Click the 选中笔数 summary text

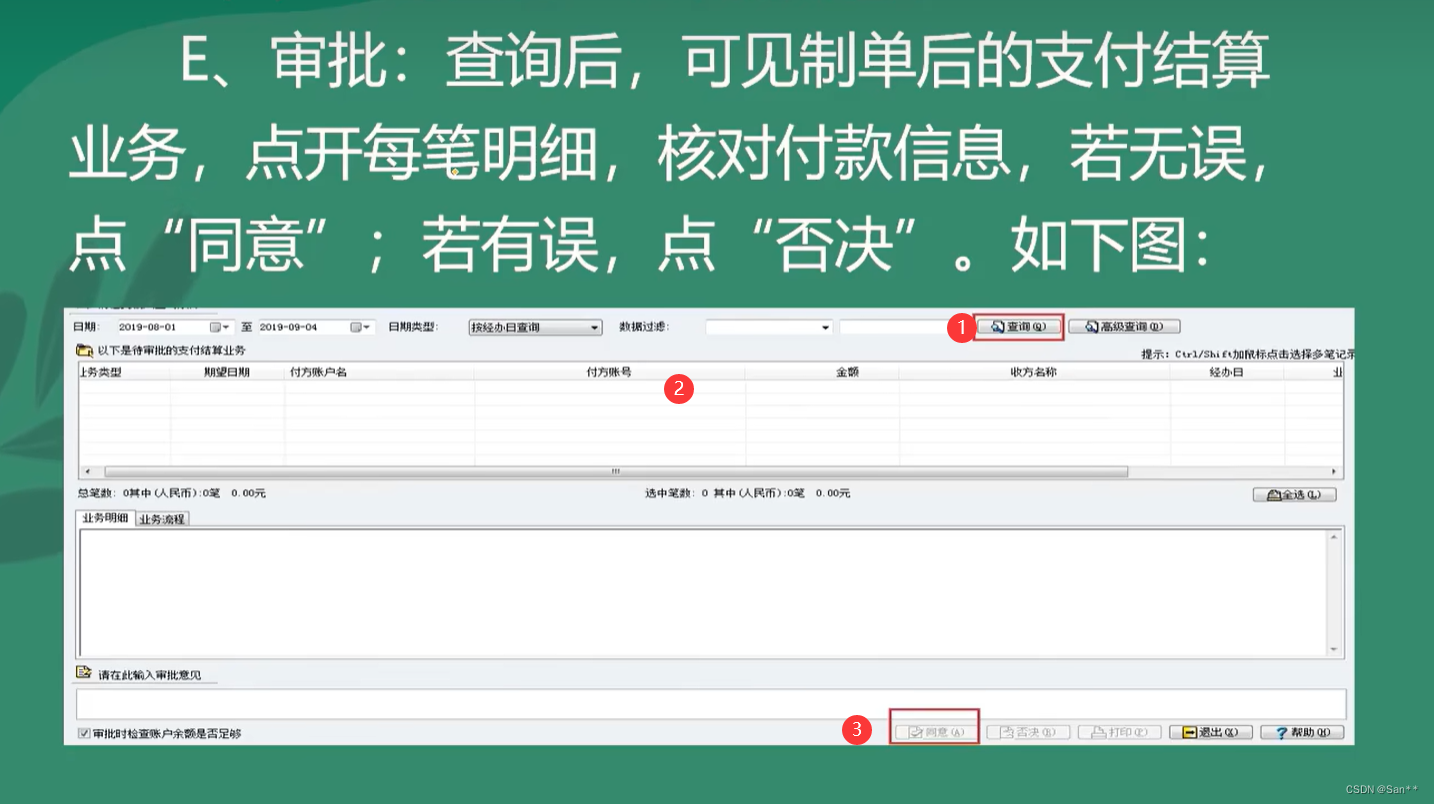(748, 493)
